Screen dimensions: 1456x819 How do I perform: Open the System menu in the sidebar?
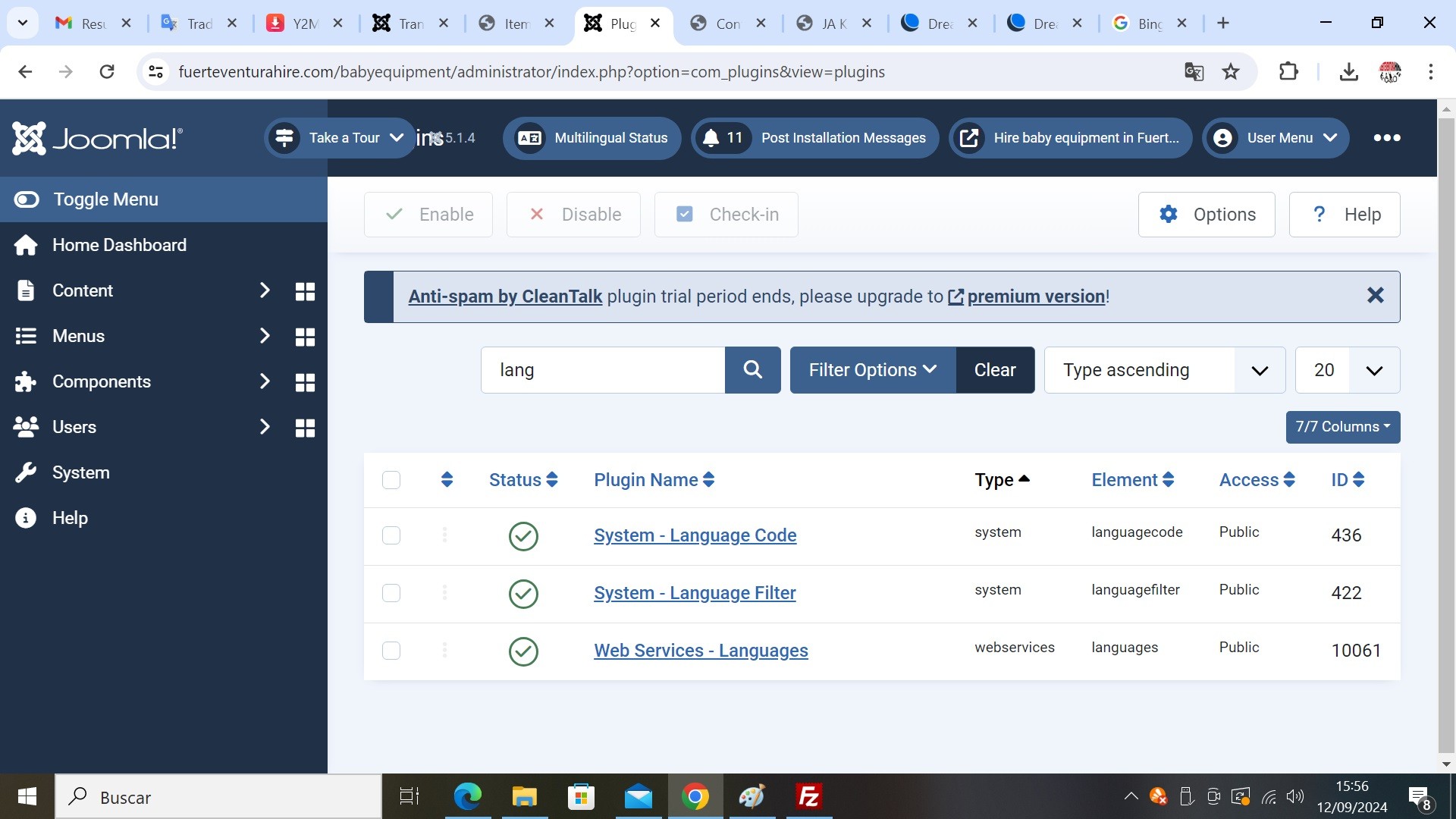[81, 472]
